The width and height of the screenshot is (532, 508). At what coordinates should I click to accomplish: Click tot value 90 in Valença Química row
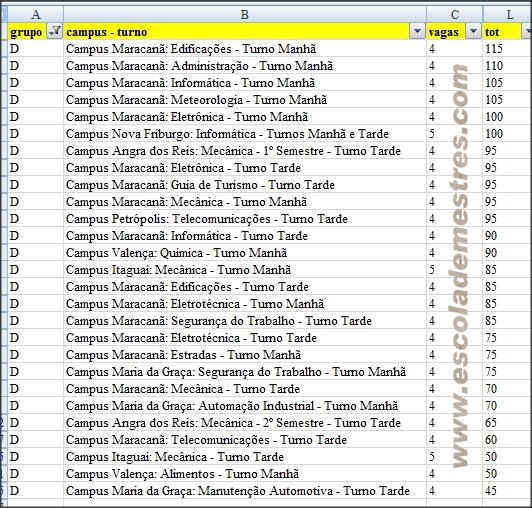(491, 252)
